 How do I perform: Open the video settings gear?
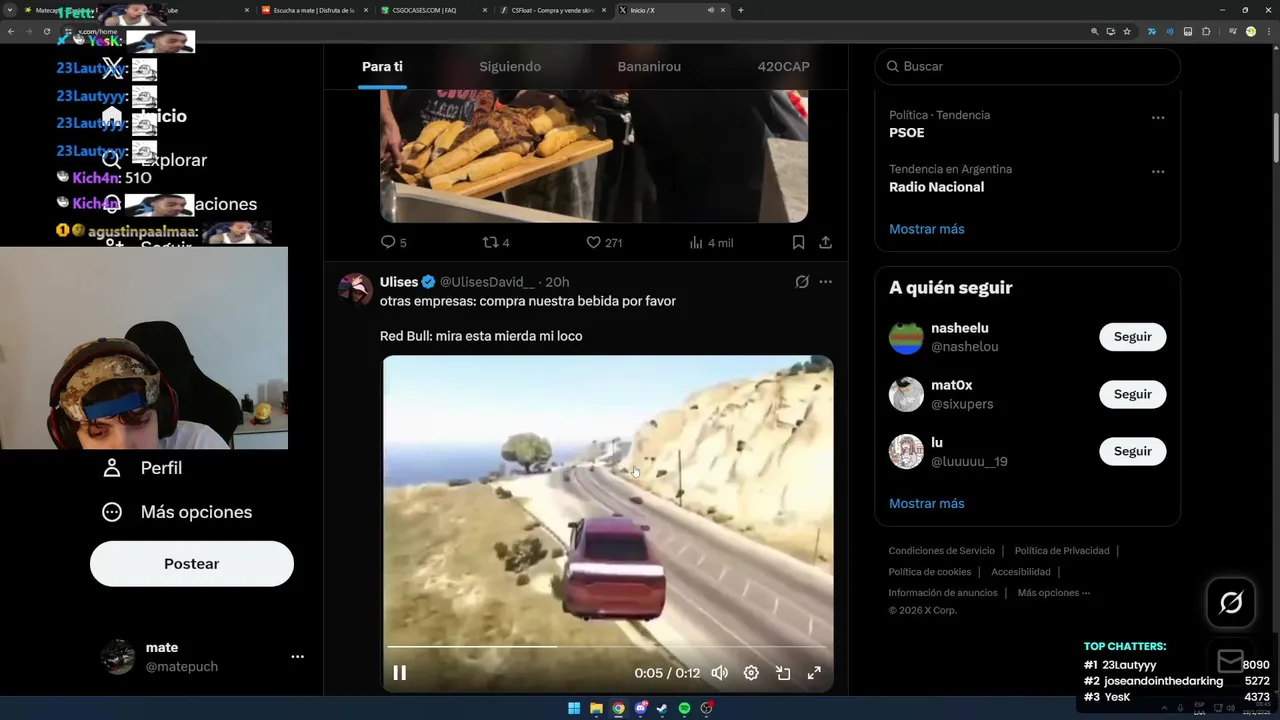click(751, 673)
